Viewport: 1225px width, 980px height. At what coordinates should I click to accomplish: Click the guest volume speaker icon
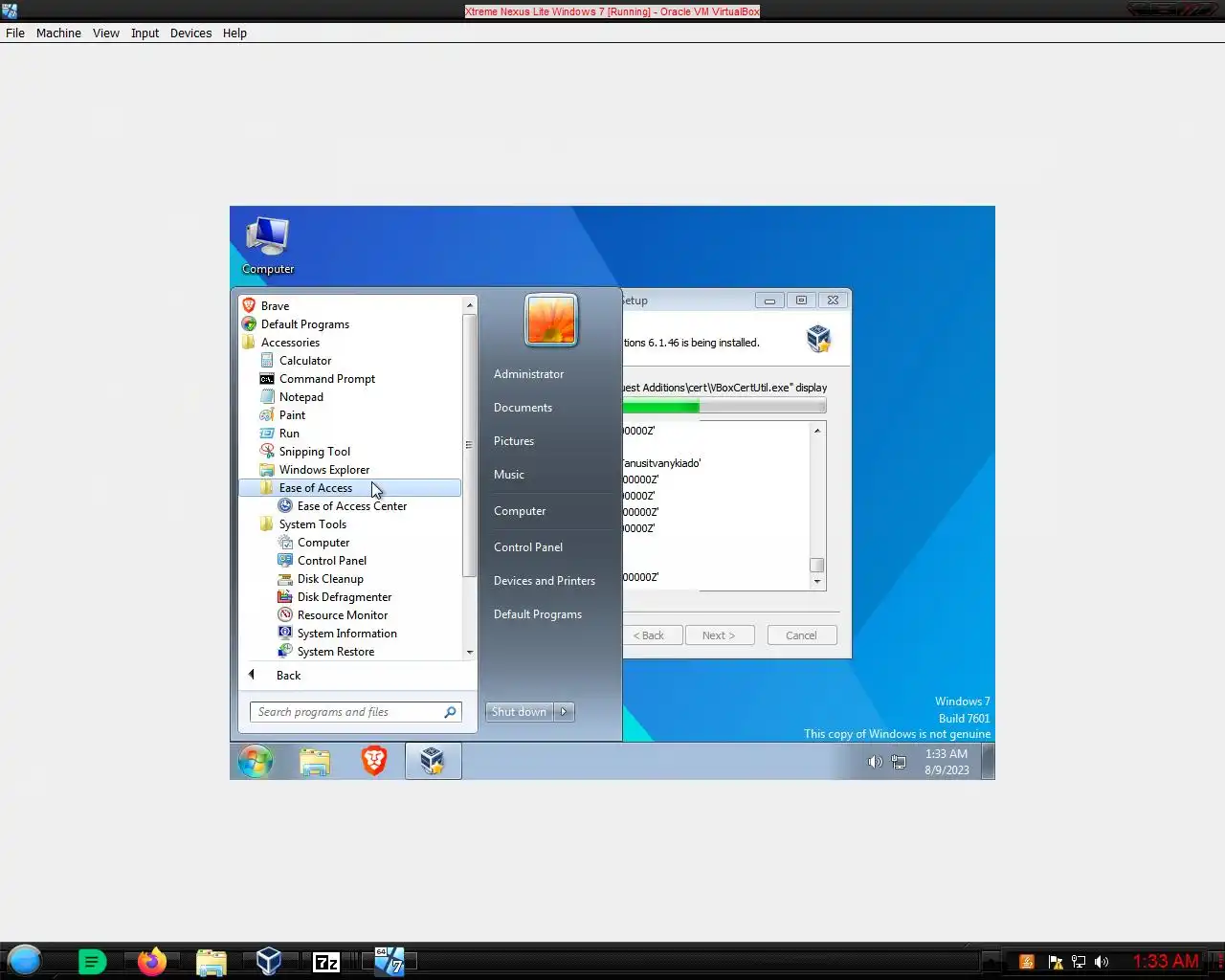tap(875, 762)
